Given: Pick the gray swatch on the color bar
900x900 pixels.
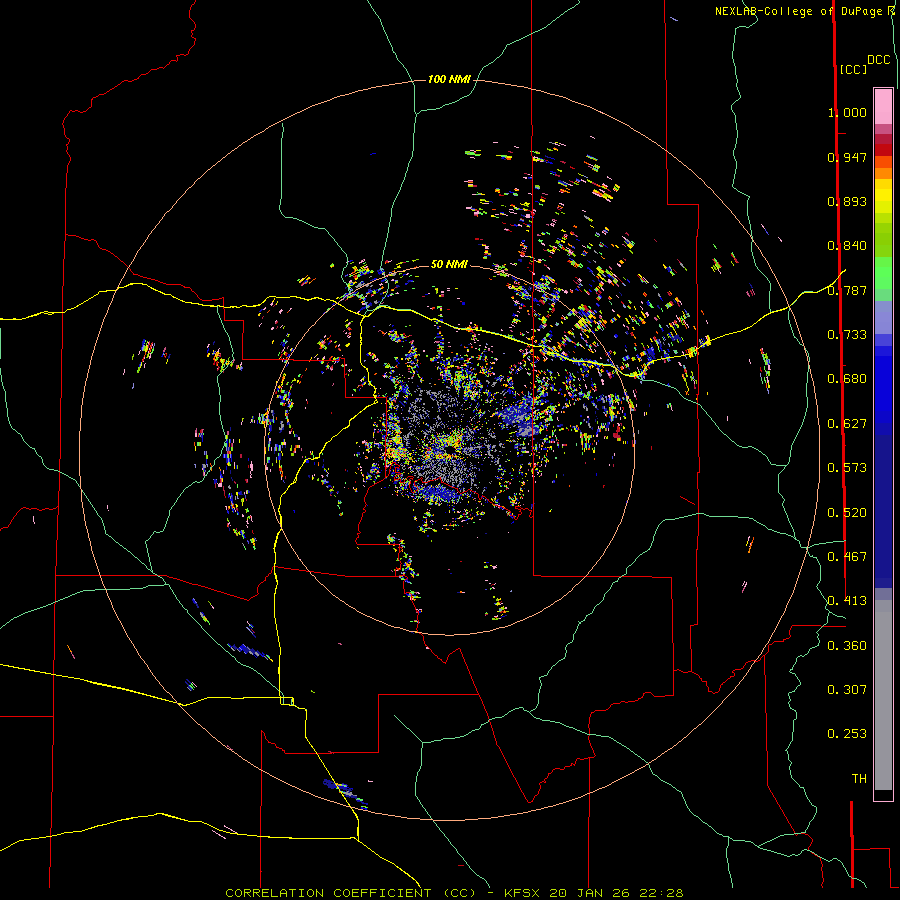Looking at the screenshot, I should coord(883,695).
